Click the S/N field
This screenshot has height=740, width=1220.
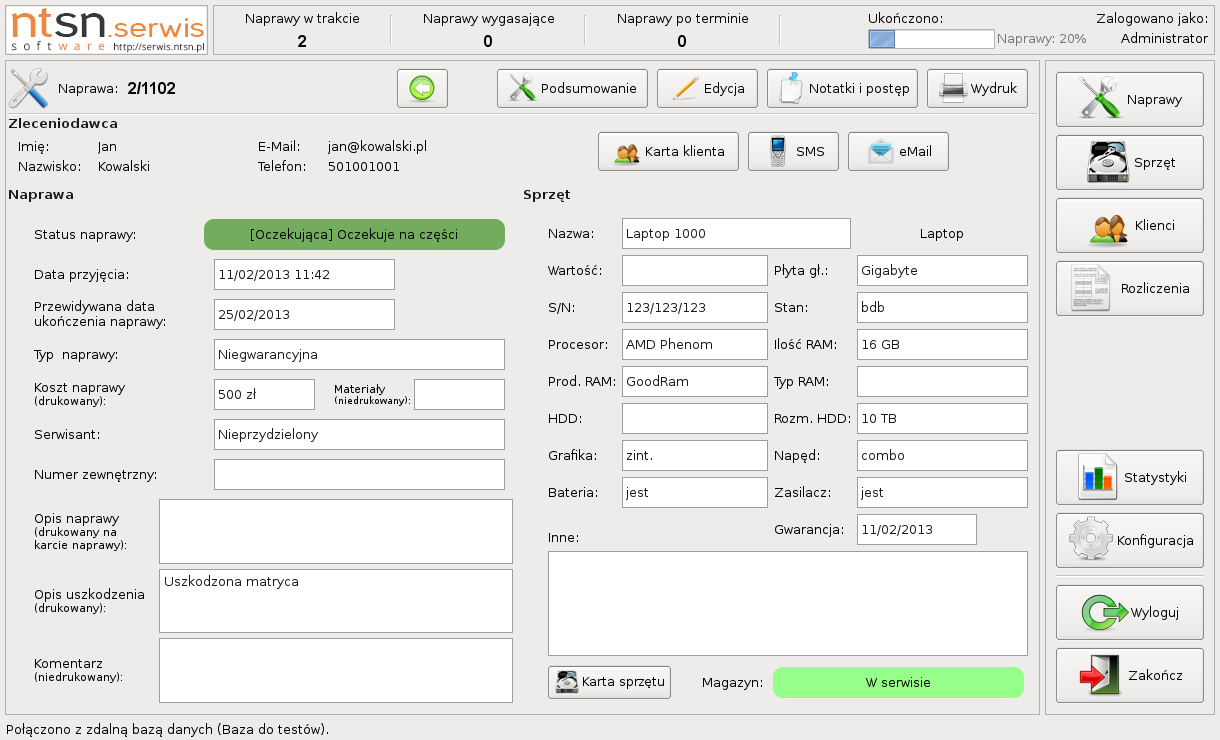click(695, 307)
